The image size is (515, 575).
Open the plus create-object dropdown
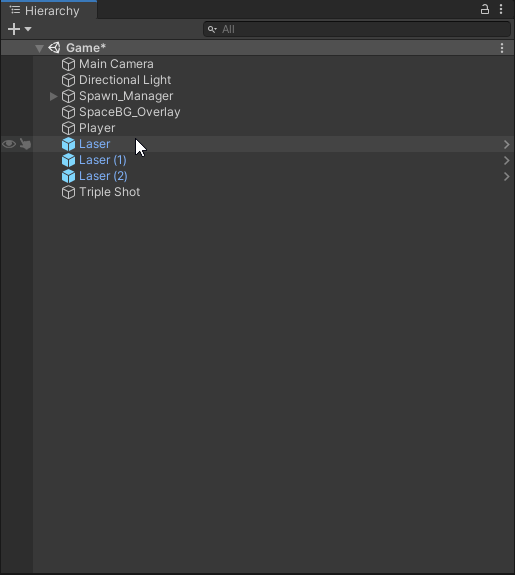(19, 29)
